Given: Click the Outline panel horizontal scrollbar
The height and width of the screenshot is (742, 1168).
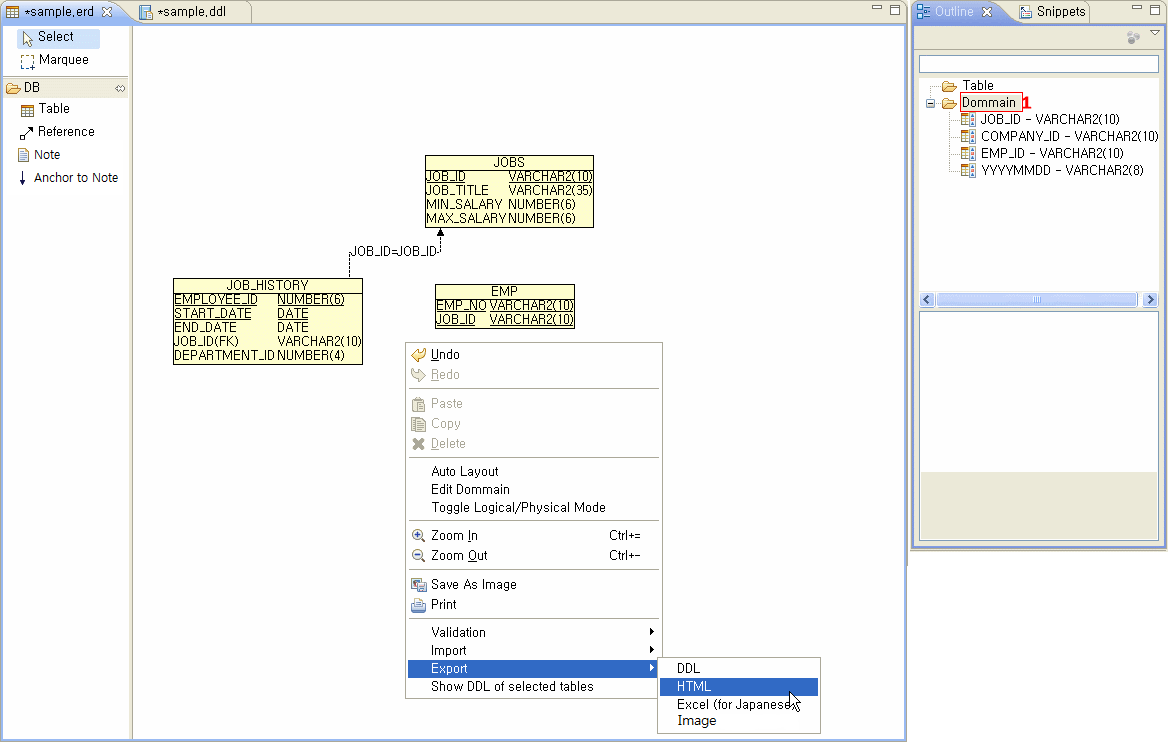Looking at the screenshot, I should click(1037, 299).
